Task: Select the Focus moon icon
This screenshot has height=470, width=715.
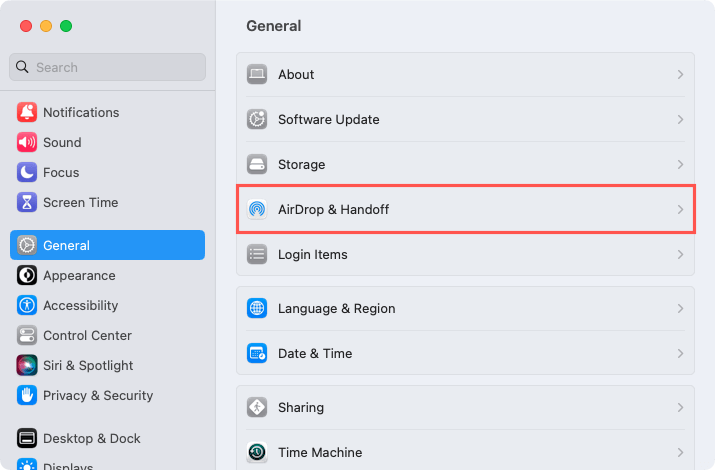Action: [27, 172]
